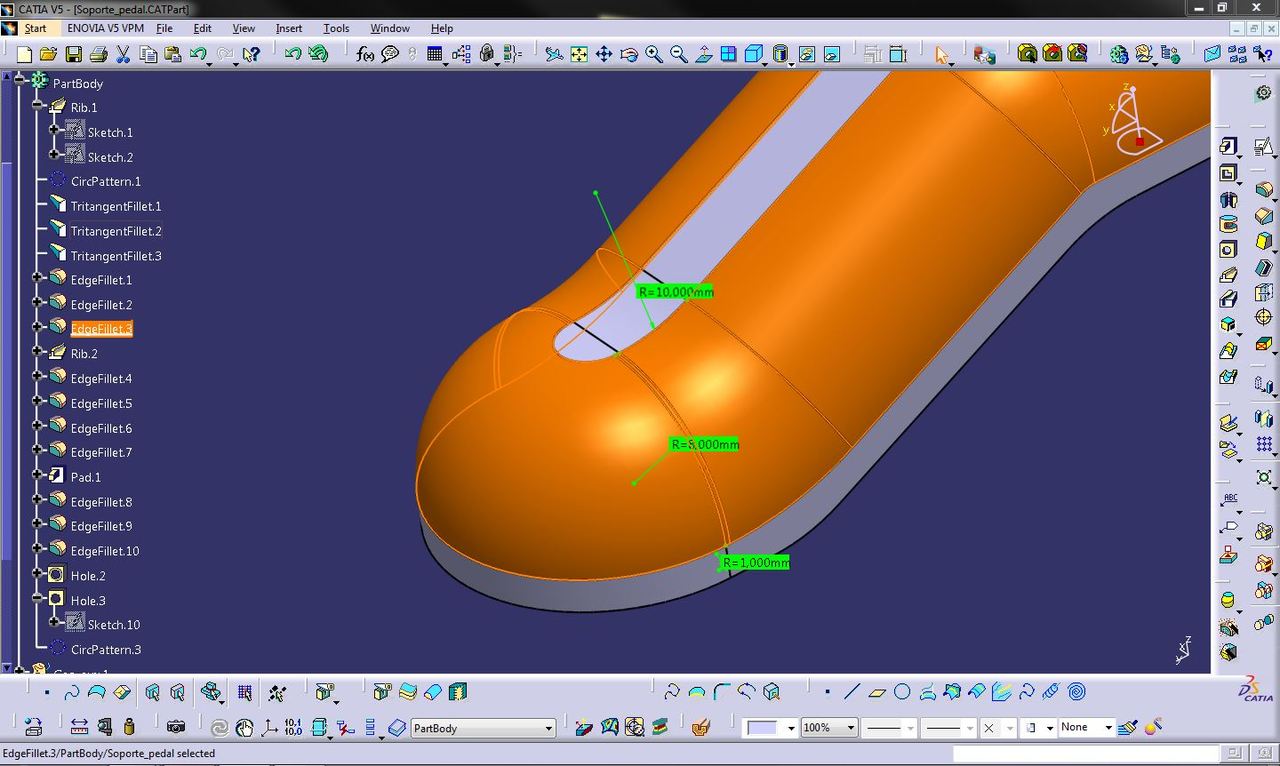Click the Paste clipboard icon
This screenshot has width=1280, height=766.
pos(172,54)
